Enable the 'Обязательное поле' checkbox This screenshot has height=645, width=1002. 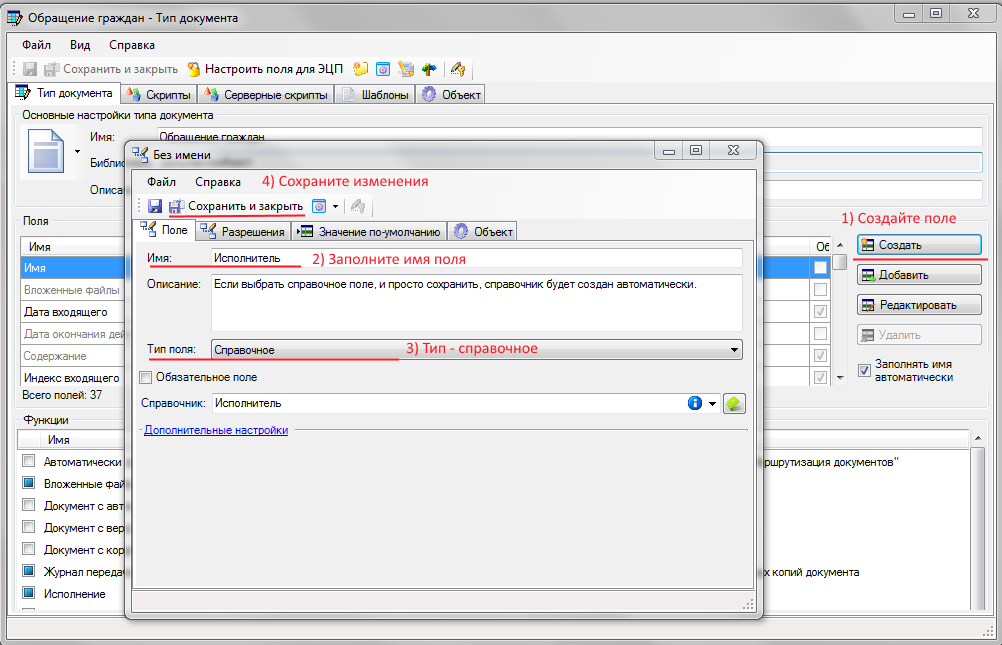[x=146, y=377]
